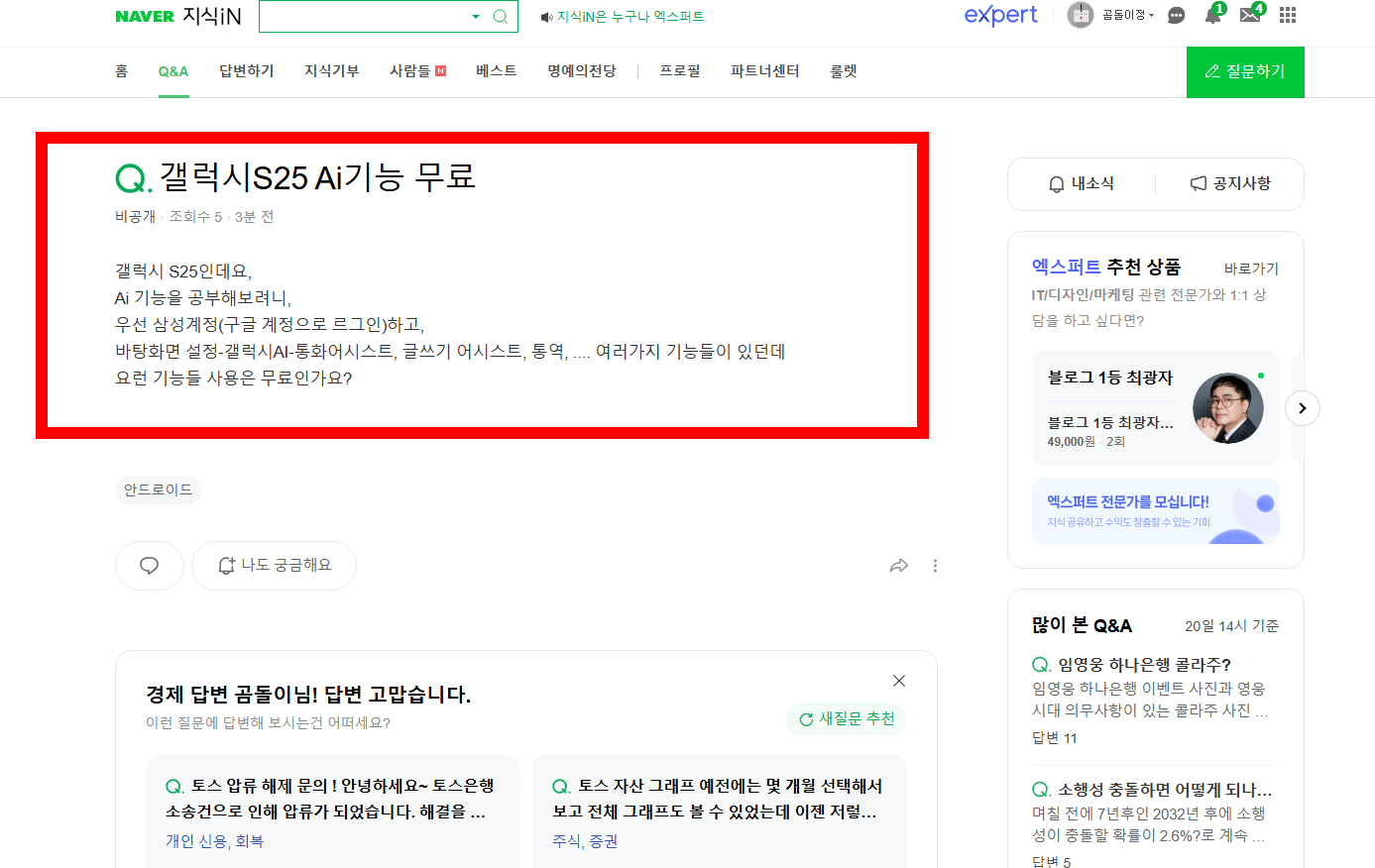Image resolution: width=1375 pixels, height=868 pixels.
Task: Open 지식iN은 누구나 엑스퍼트 notice link
Action: point(630,17)
